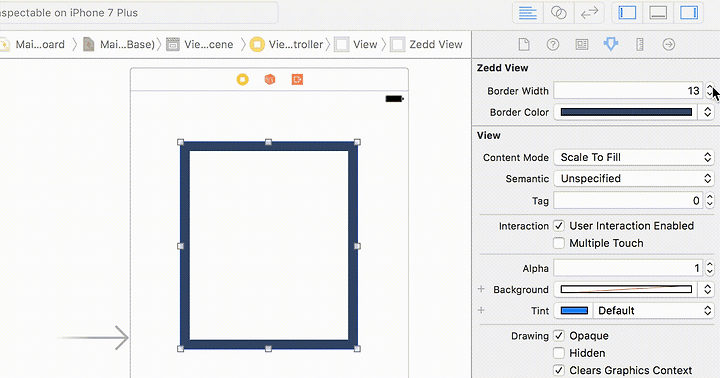Click the Border Color swatch
Viewport: 720px width, 378px height.
626,112
